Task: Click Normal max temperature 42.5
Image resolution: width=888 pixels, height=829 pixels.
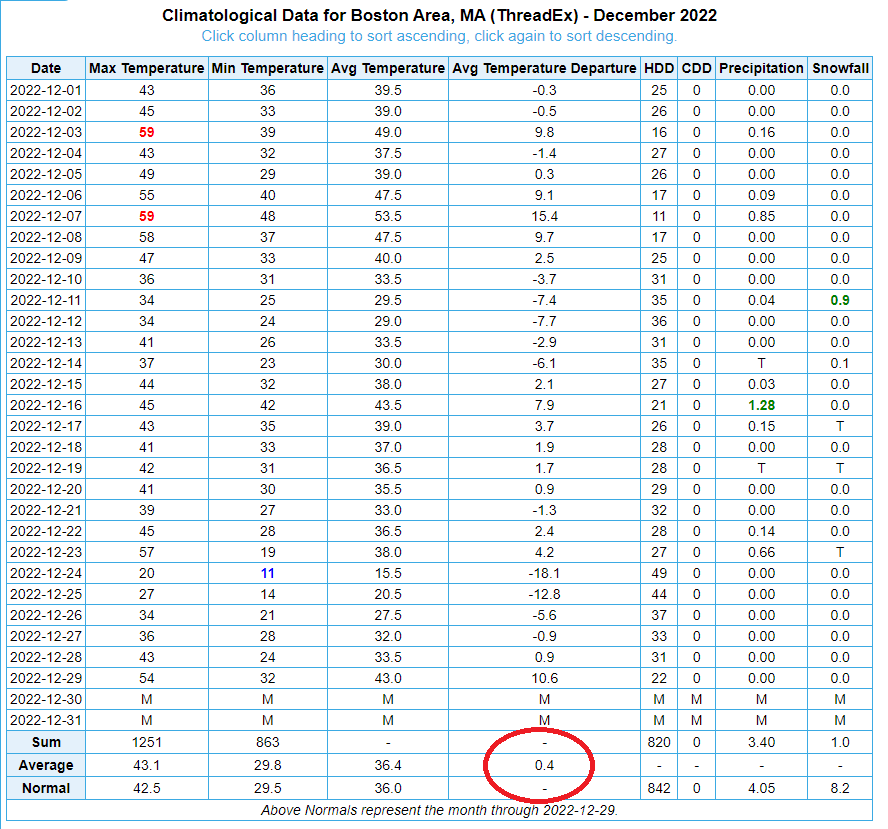Action: pyautogui.click(x=147, y=788)
